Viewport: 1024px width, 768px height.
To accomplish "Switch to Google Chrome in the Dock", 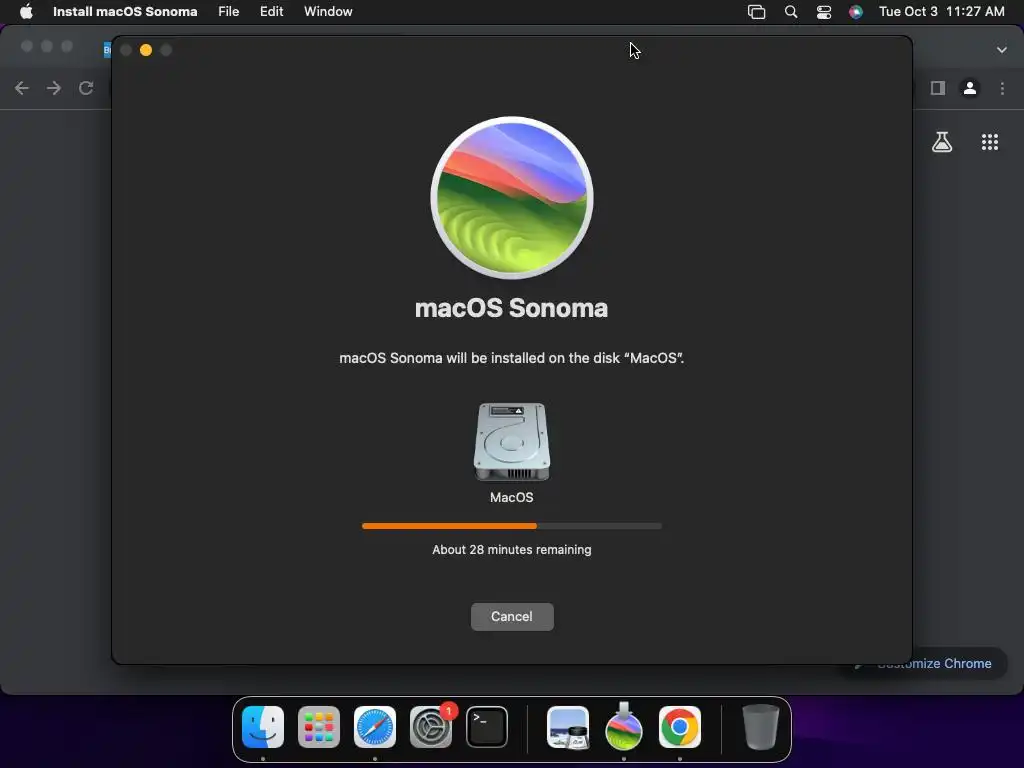I will (x=680, y=727).
